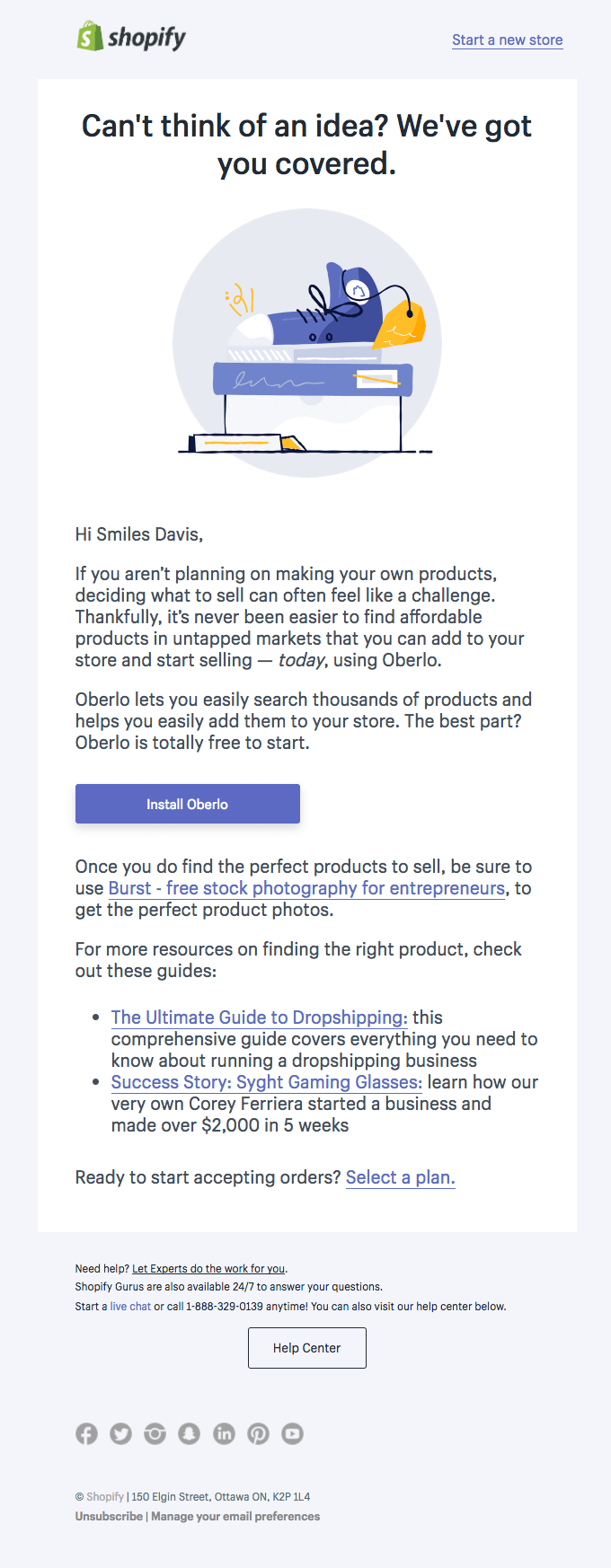The width and height of the screenshot is (611, 1568).
Task: Open Shopify's Twitter page via its icon
Action: click(120, 1433)
